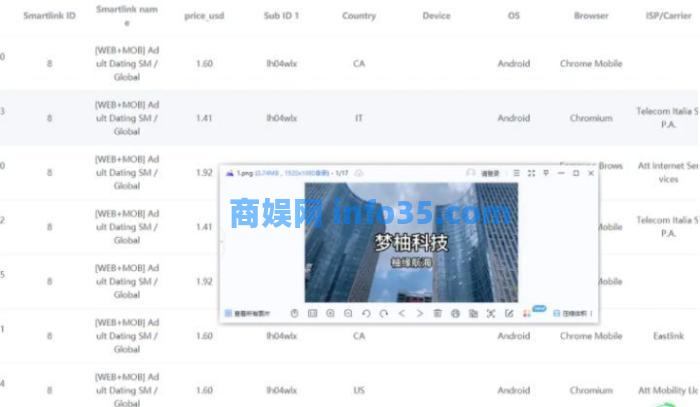Click the building photo preview in viewer
Screen dimensions: 700x407
(x=410, y=242)
